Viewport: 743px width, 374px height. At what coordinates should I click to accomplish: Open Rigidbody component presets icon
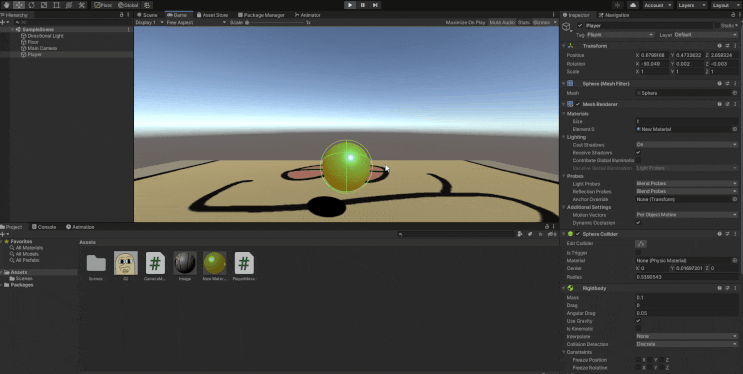pos(727,288)
